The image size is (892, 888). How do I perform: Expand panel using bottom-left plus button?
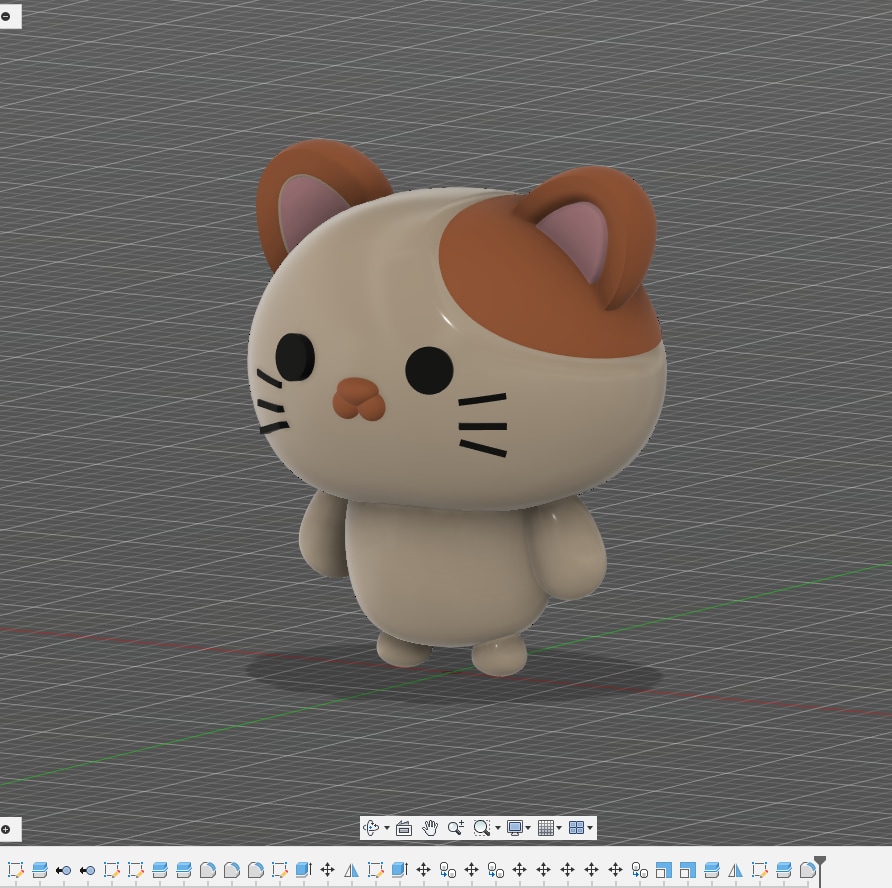[6, 829]
